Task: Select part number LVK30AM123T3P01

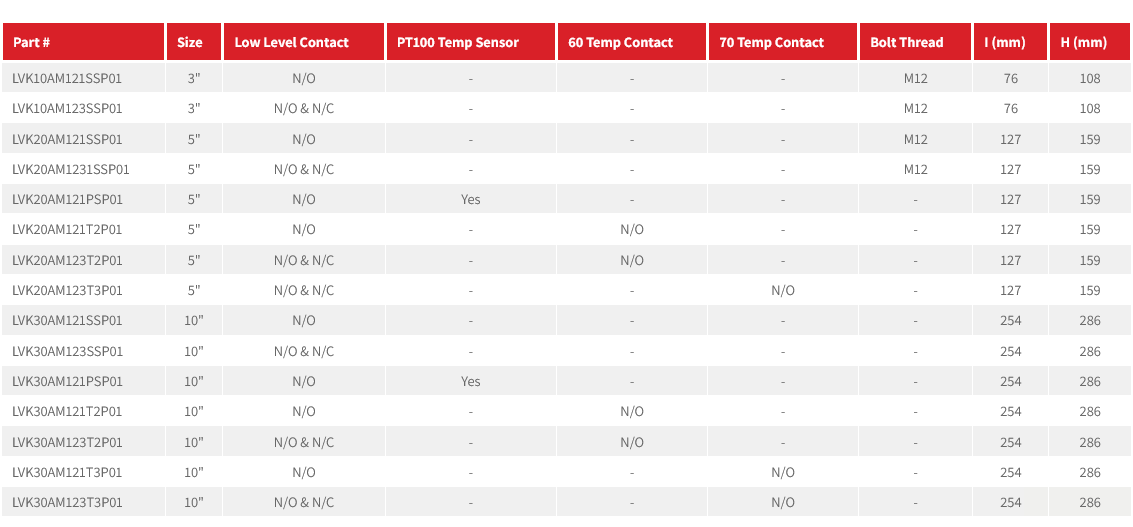Action: tap(67, 502)
